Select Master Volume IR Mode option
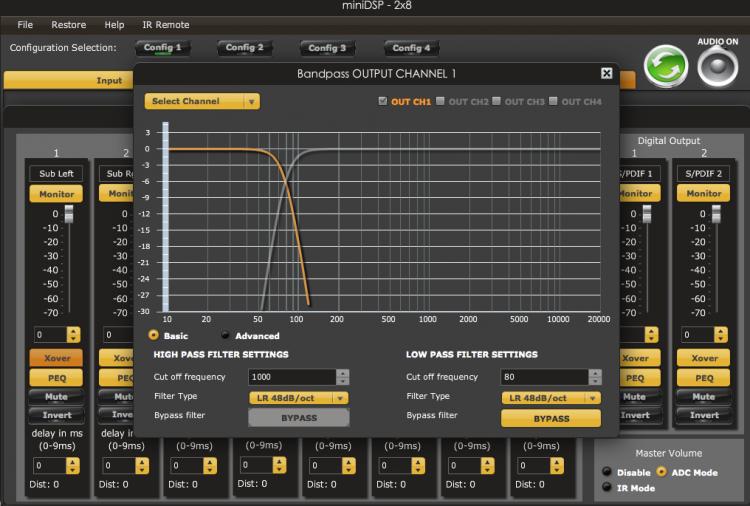Screen dimensions: 750x506 click(x=607, y=487)
